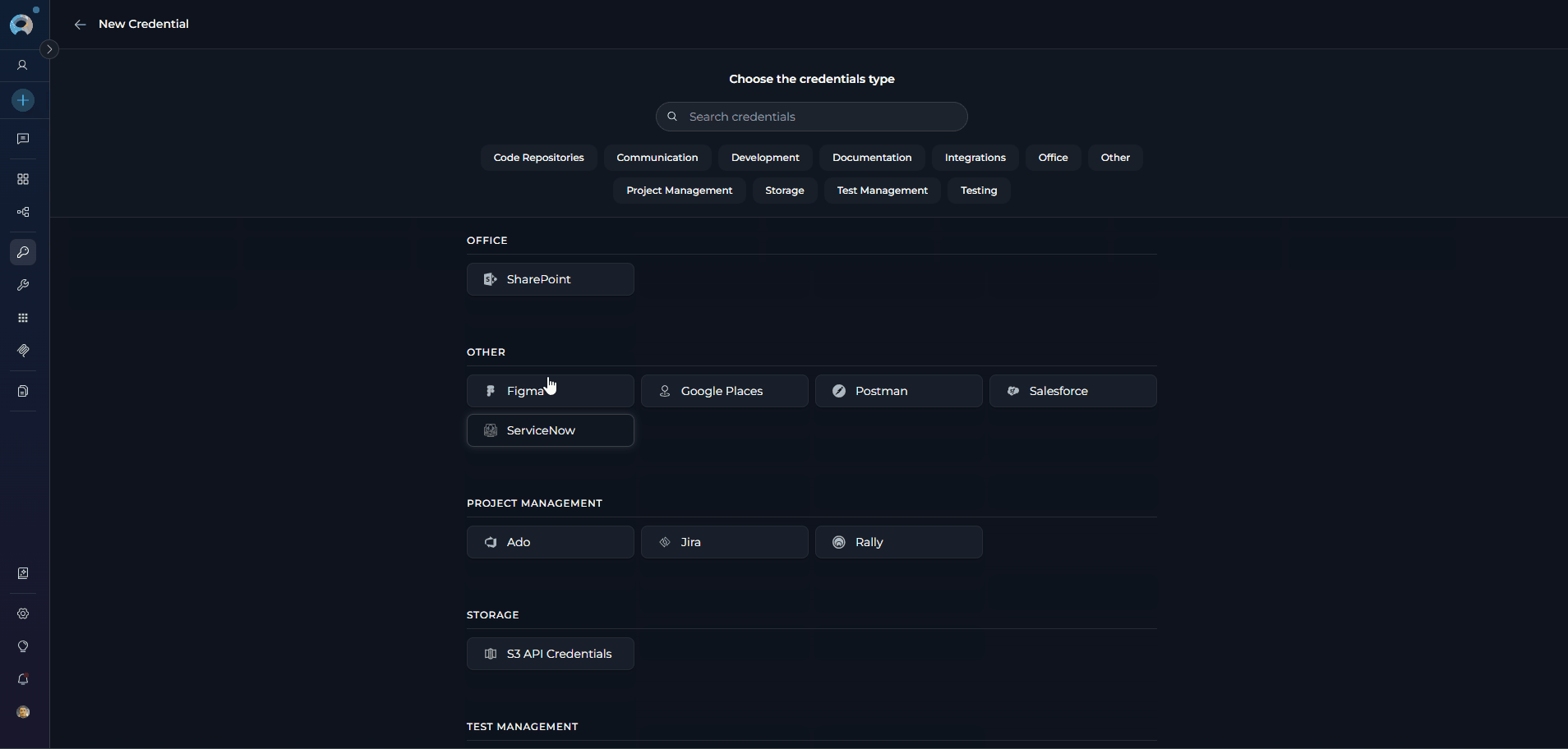Open the pipelines workflow sidebar icon

tap(23, 212)
